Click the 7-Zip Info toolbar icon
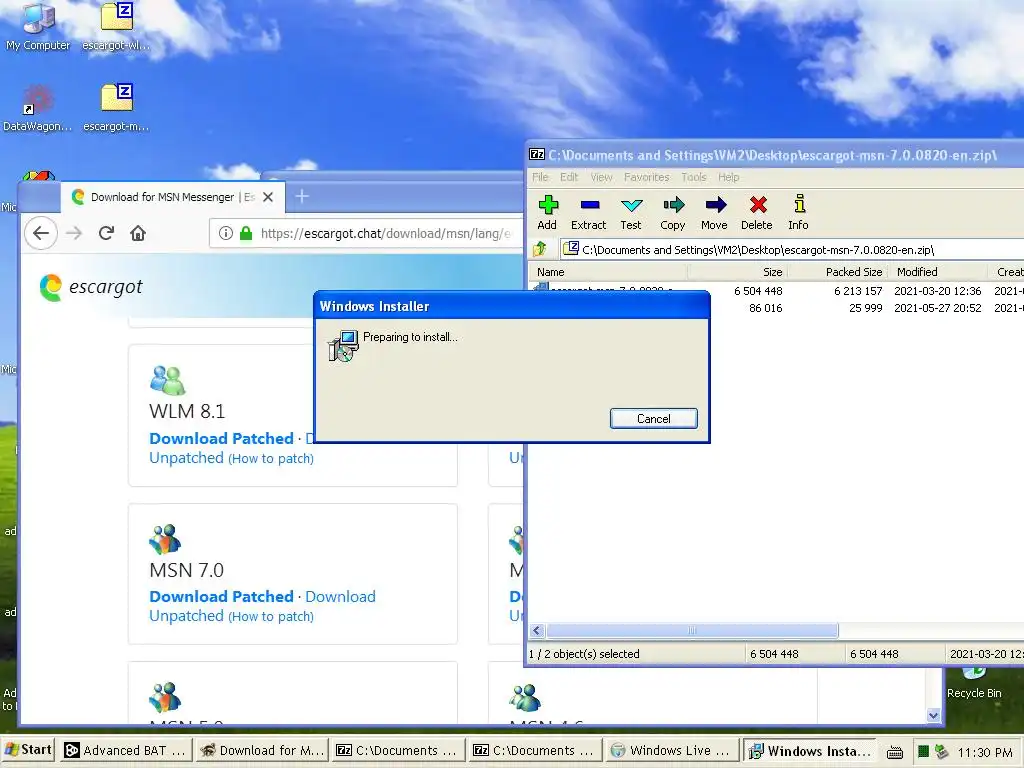Screen dimensions: 1024x768 point(798,213)
